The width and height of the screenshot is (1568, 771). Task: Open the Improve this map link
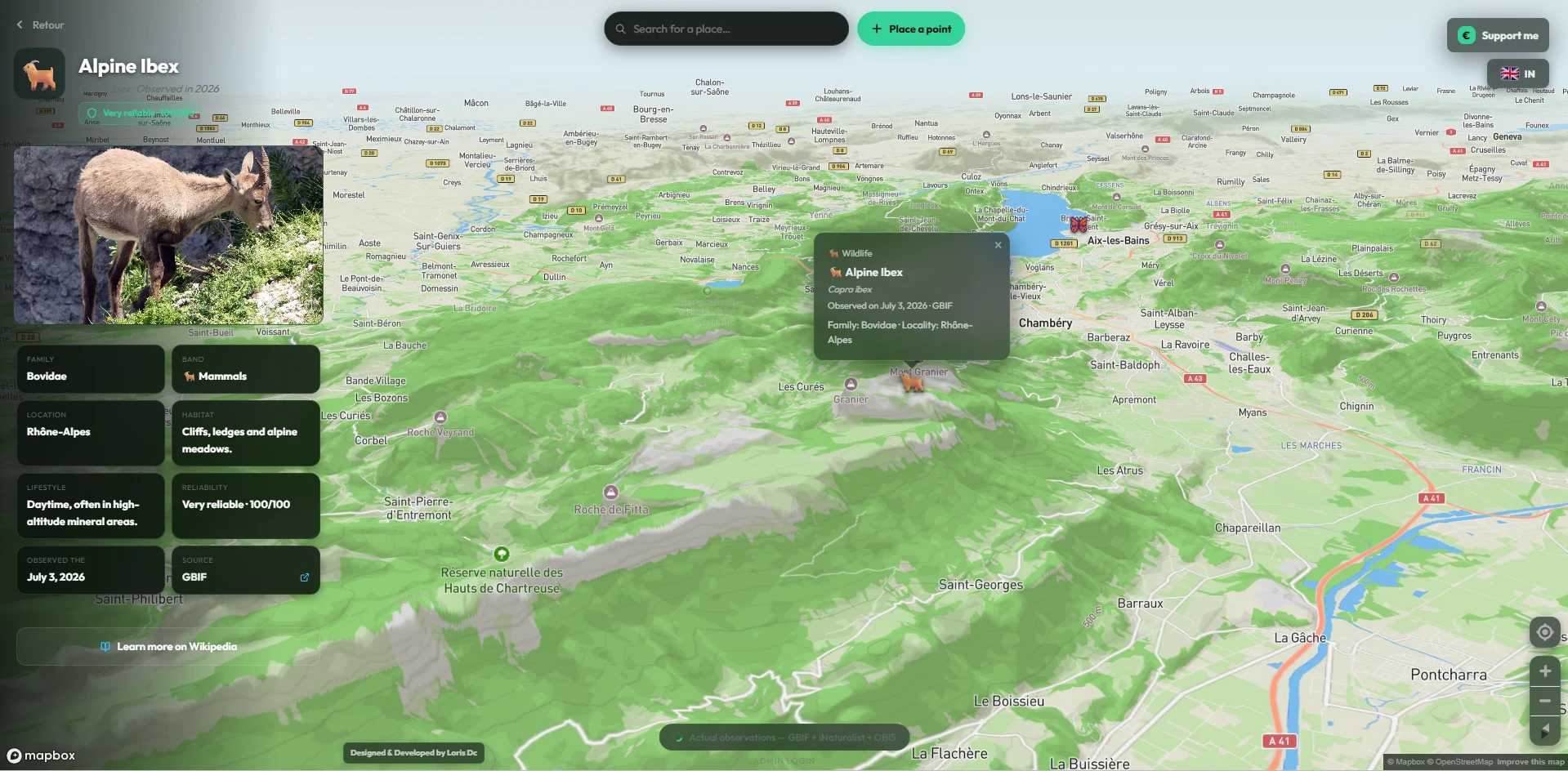click(1530, 762)
